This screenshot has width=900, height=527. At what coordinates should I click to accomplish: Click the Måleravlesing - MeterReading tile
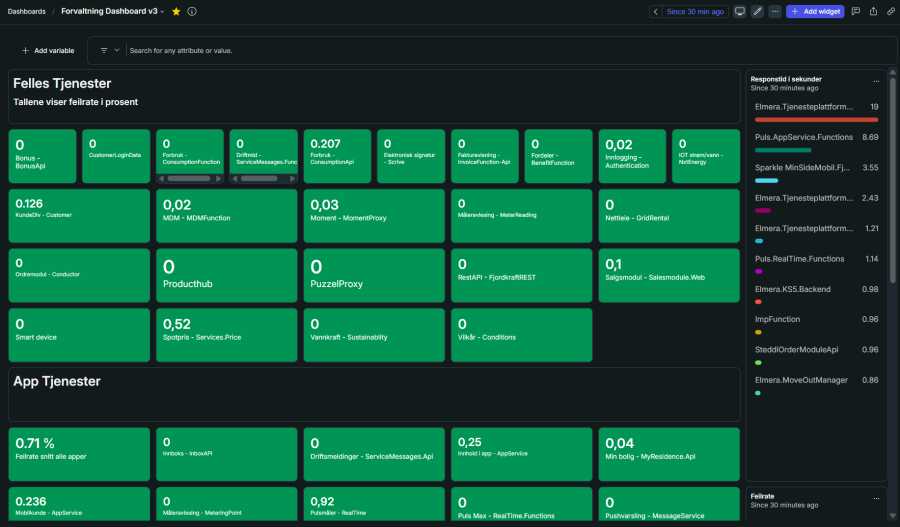(x=522, y=216)
